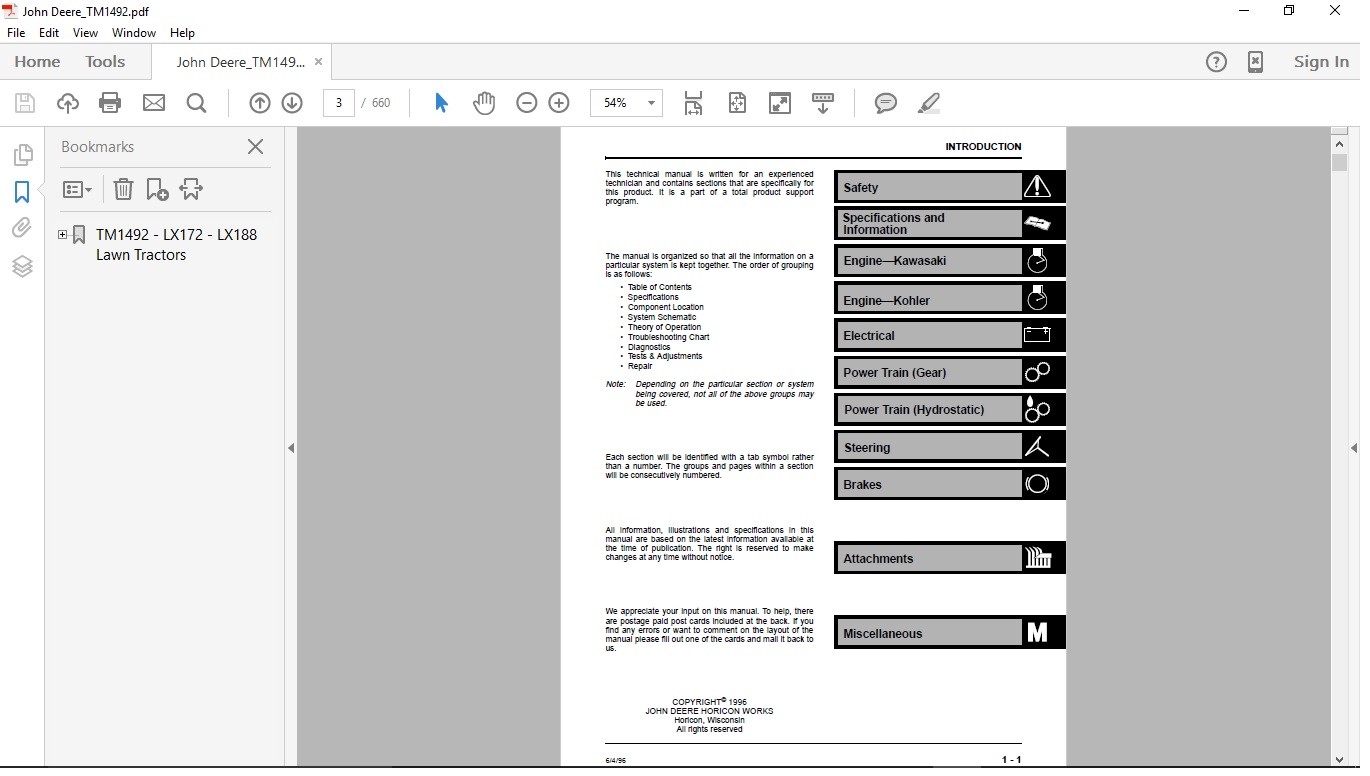Go to previous page arrow
1370x776 pixels.
coord(259,103)
